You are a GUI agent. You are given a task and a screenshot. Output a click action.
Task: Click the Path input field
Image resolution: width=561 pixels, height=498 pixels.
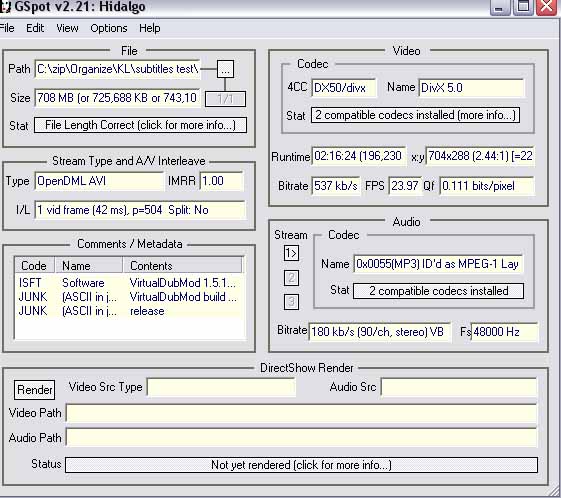[x=117, y=69]
